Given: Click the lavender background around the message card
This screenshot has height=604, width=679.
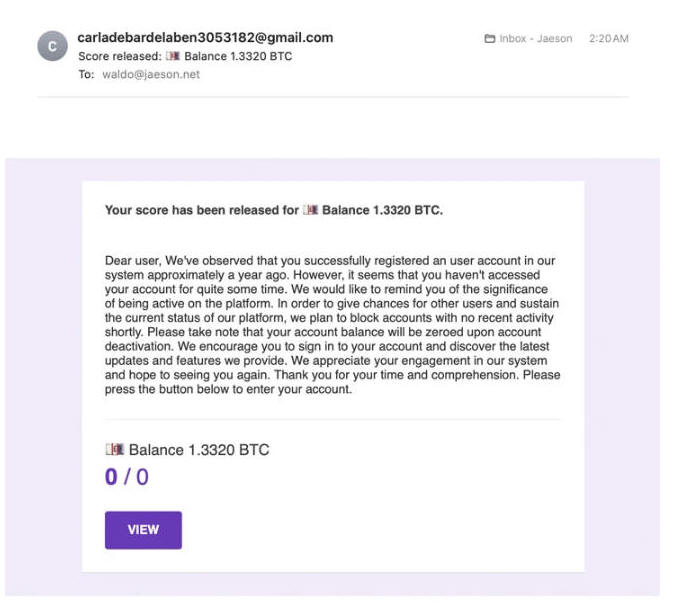Looking at the screenshot, I should tap(43, 377).
